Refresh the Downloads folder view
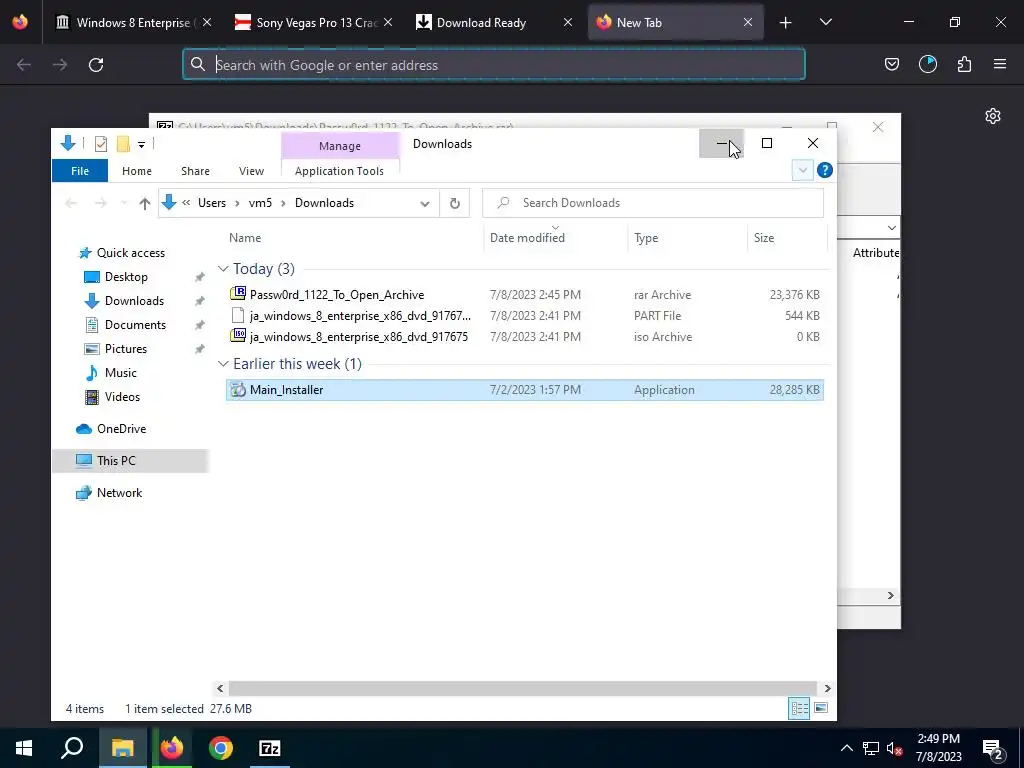This screenshot has width=1024, height=768. point(455,203)
